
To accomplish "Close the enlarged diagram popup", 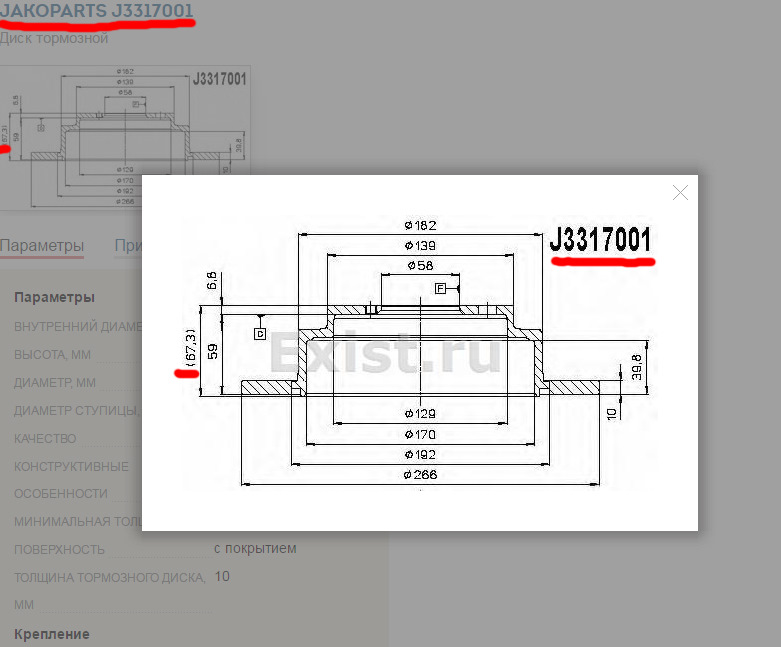I will [x=680, y=193].
